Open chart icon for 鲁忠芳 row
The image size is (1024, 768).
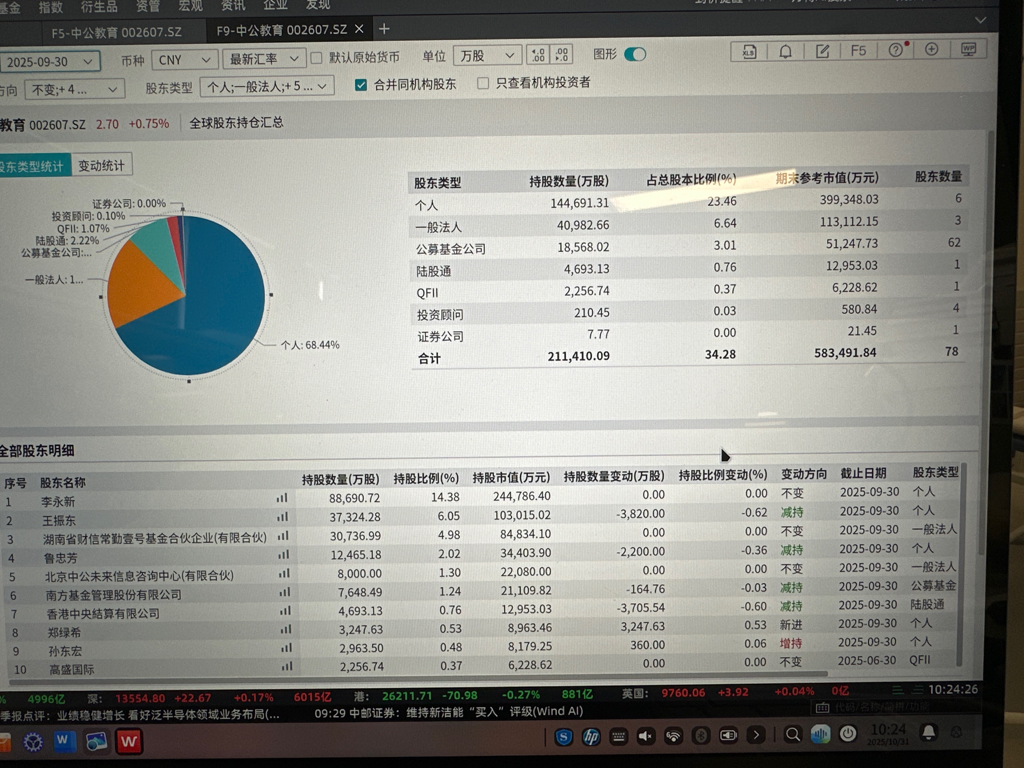coord(283,555)
